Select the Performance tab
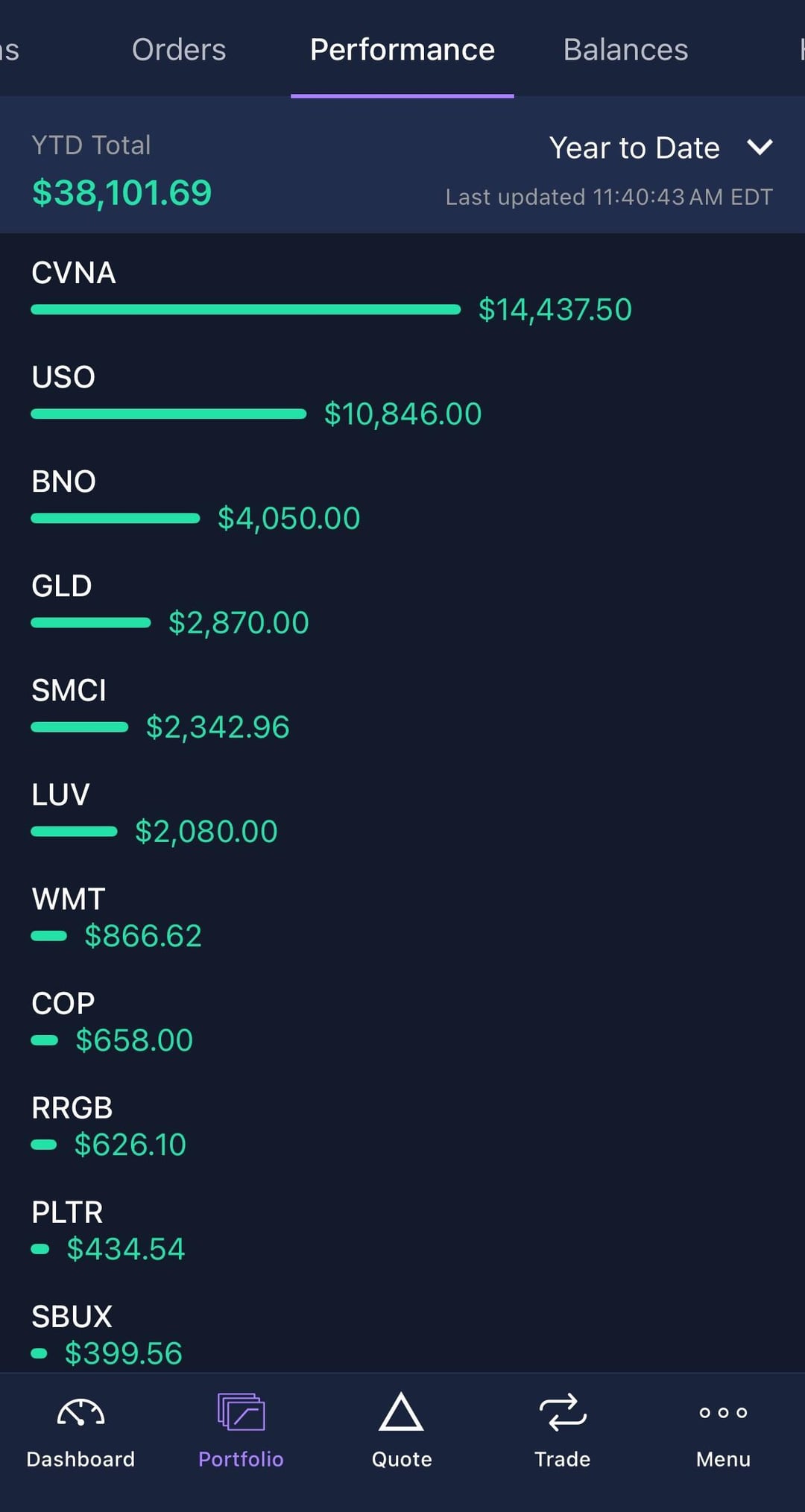The image size is (805, 1512). pyautogui.click(x=402, y=50)
